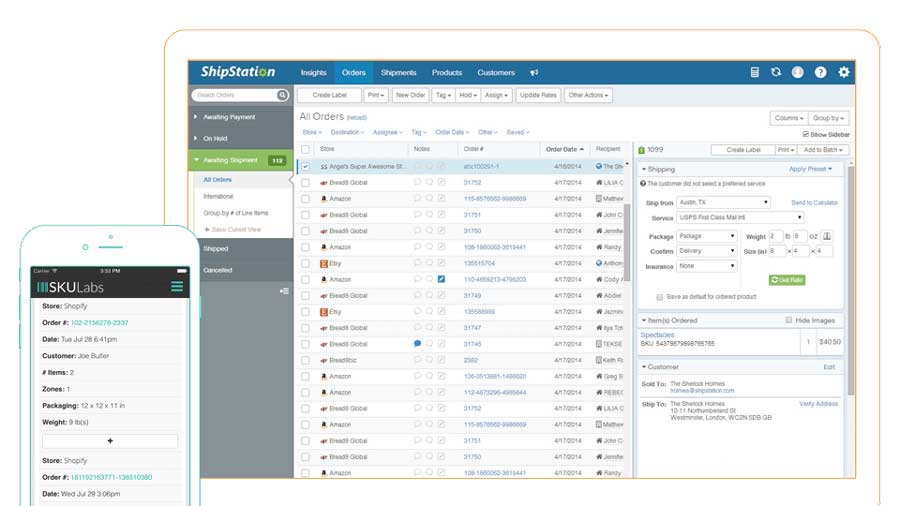Click the Search Orders input field
This screenshot has height=506, width=900.
234,95
